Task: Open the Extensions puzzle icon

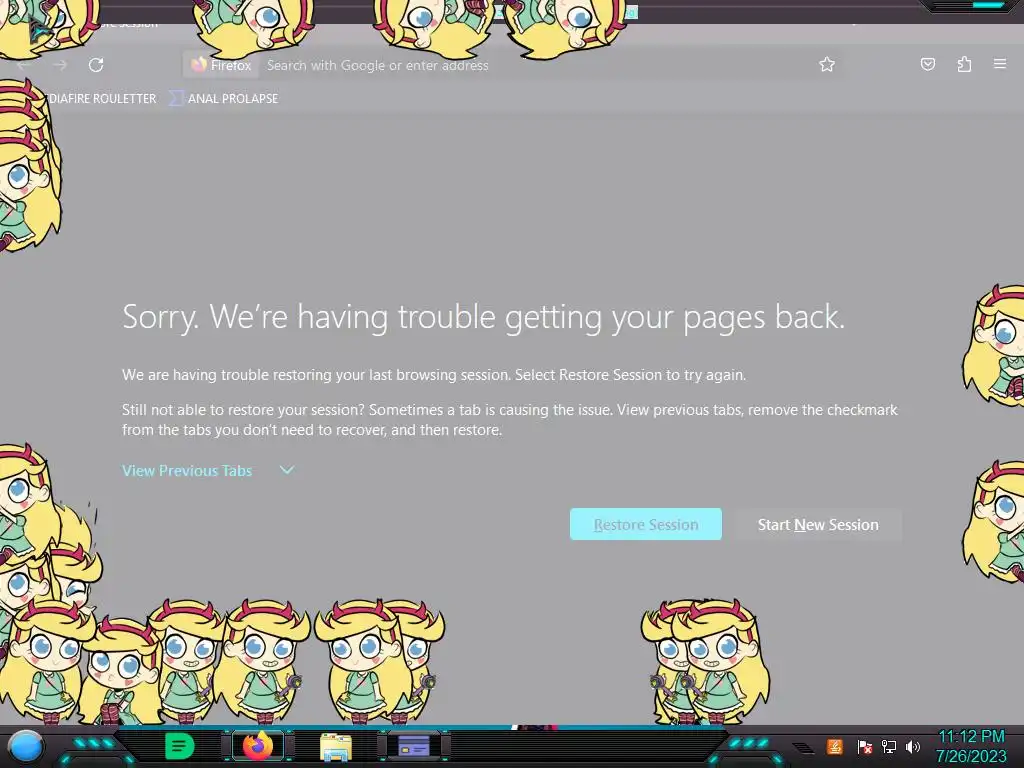Action: (x=964, y=64)
